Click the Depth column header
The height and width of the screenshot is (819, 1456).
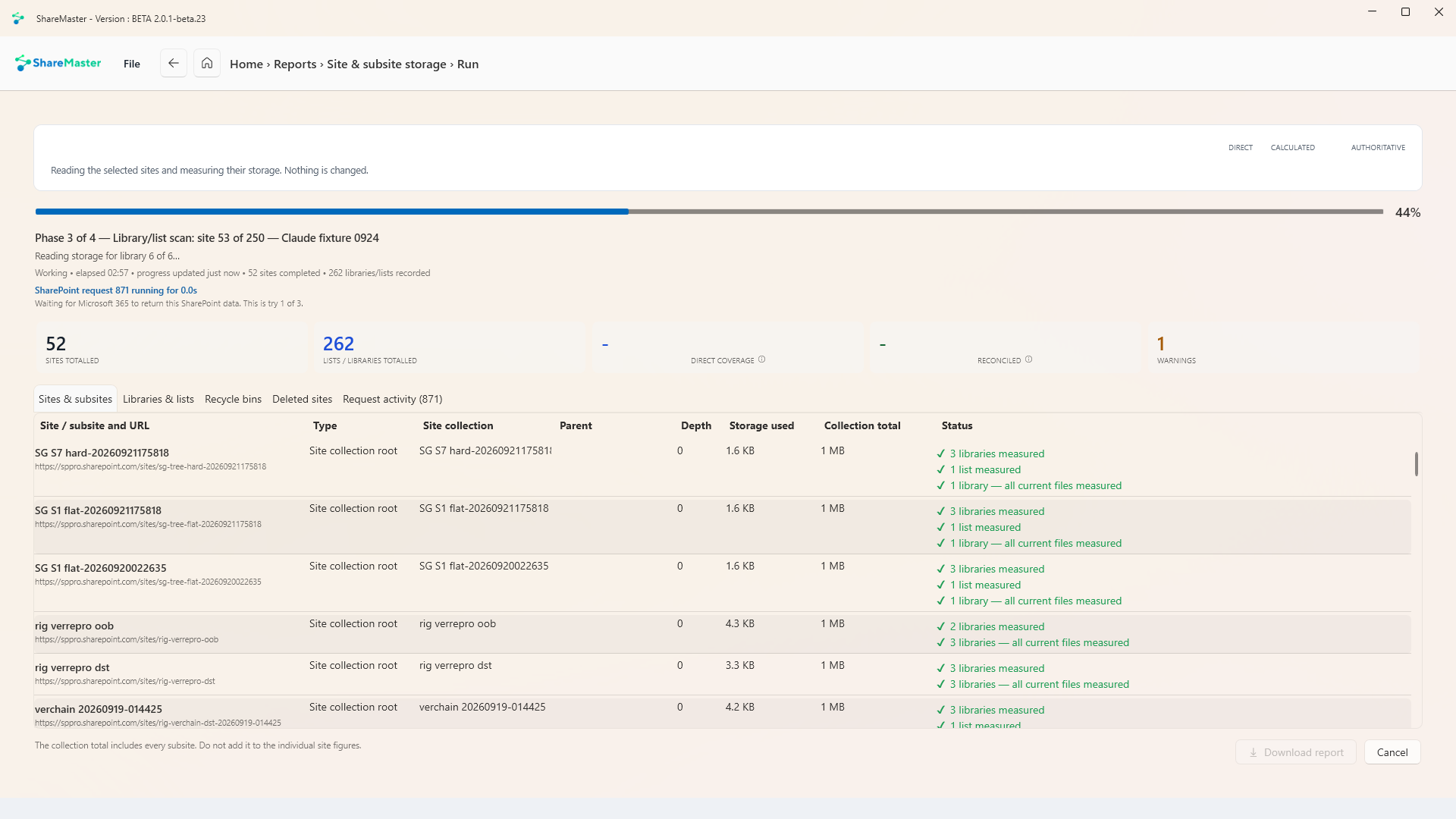tap(696, 425)
